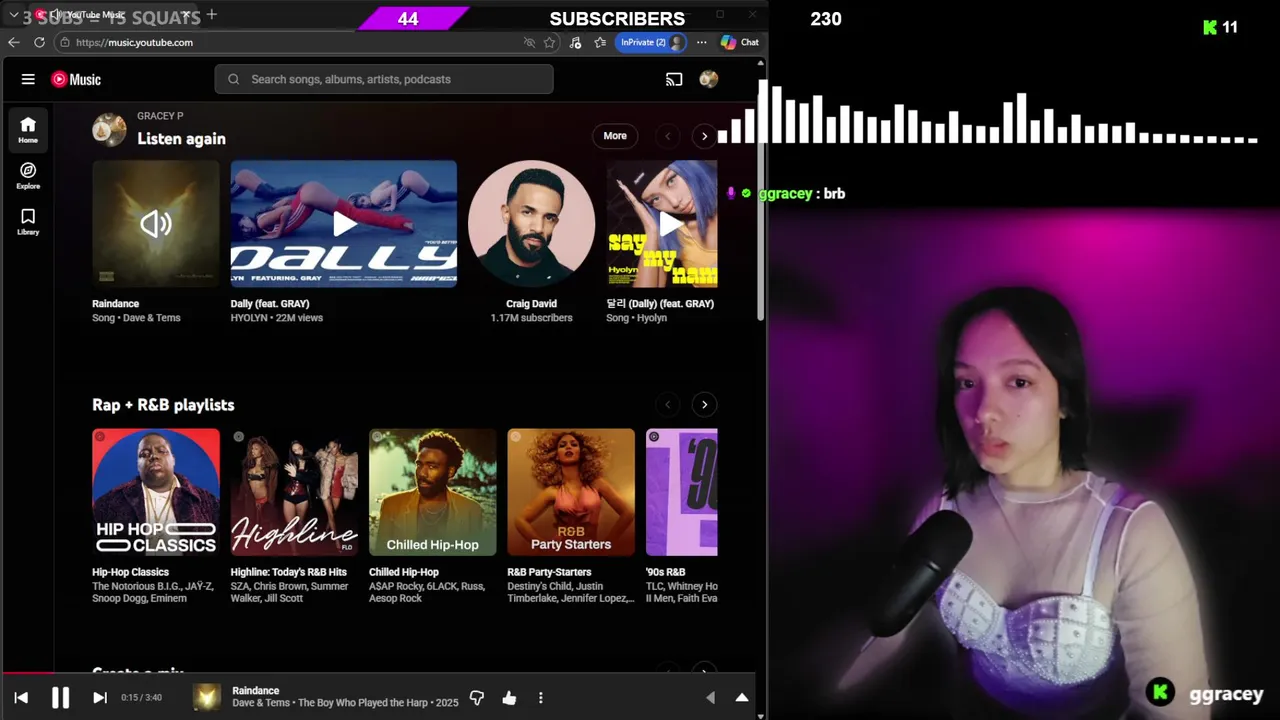This screenshot has width=1280, height=720.
Task: Open Craig David artist circle
Action: click(531, 224)
